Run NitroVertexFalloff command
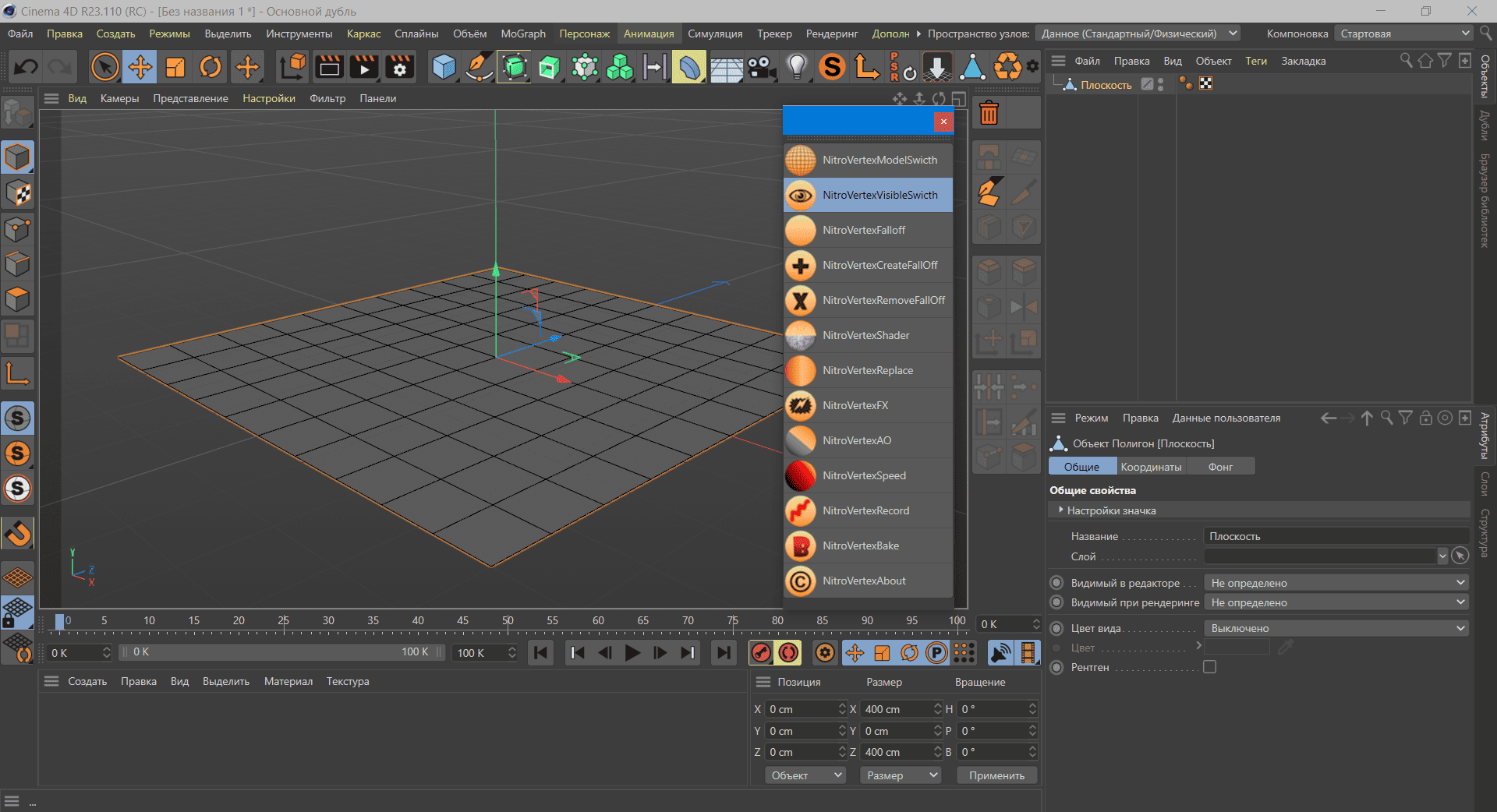Image resolution: width=1497 pixels, height=812 pixels. [x=868, y=230]
